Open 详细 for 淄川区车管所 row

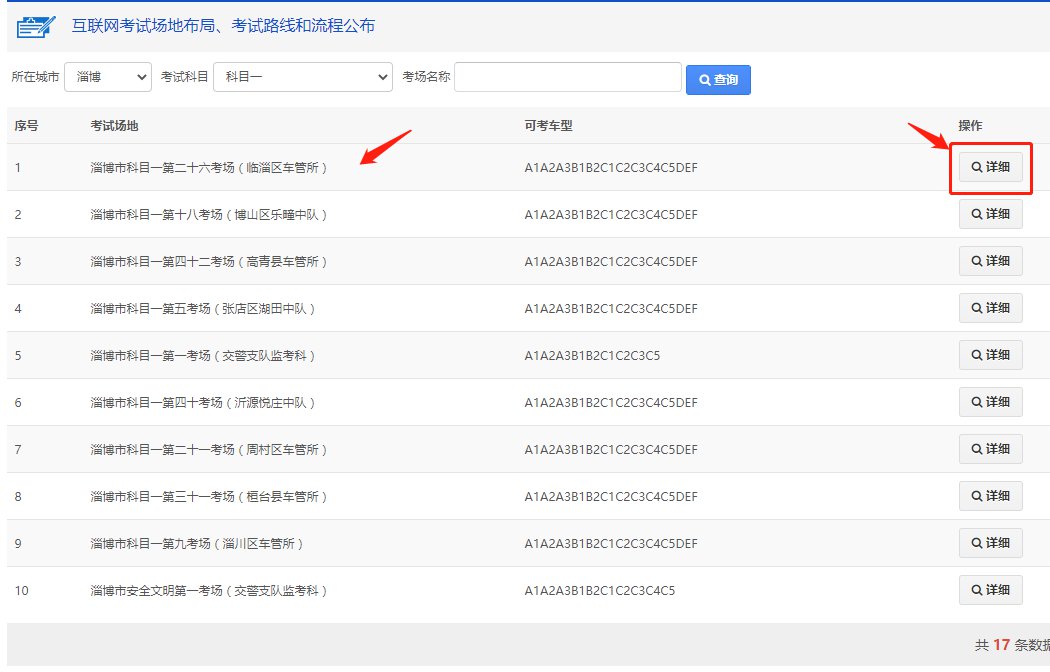(990, 543)
